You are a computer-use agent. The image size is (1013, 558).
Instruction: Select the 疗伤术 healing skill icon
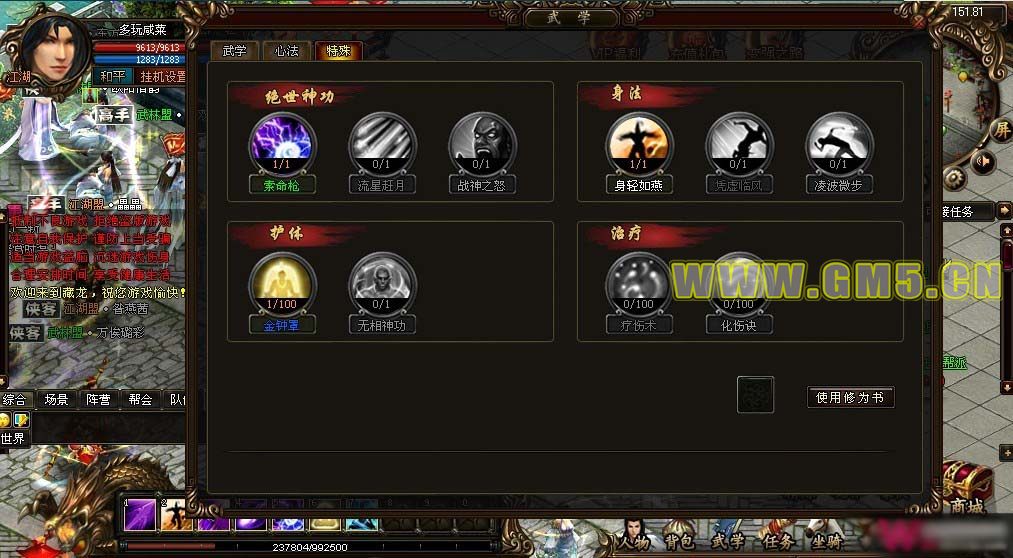tap(639, 284)
